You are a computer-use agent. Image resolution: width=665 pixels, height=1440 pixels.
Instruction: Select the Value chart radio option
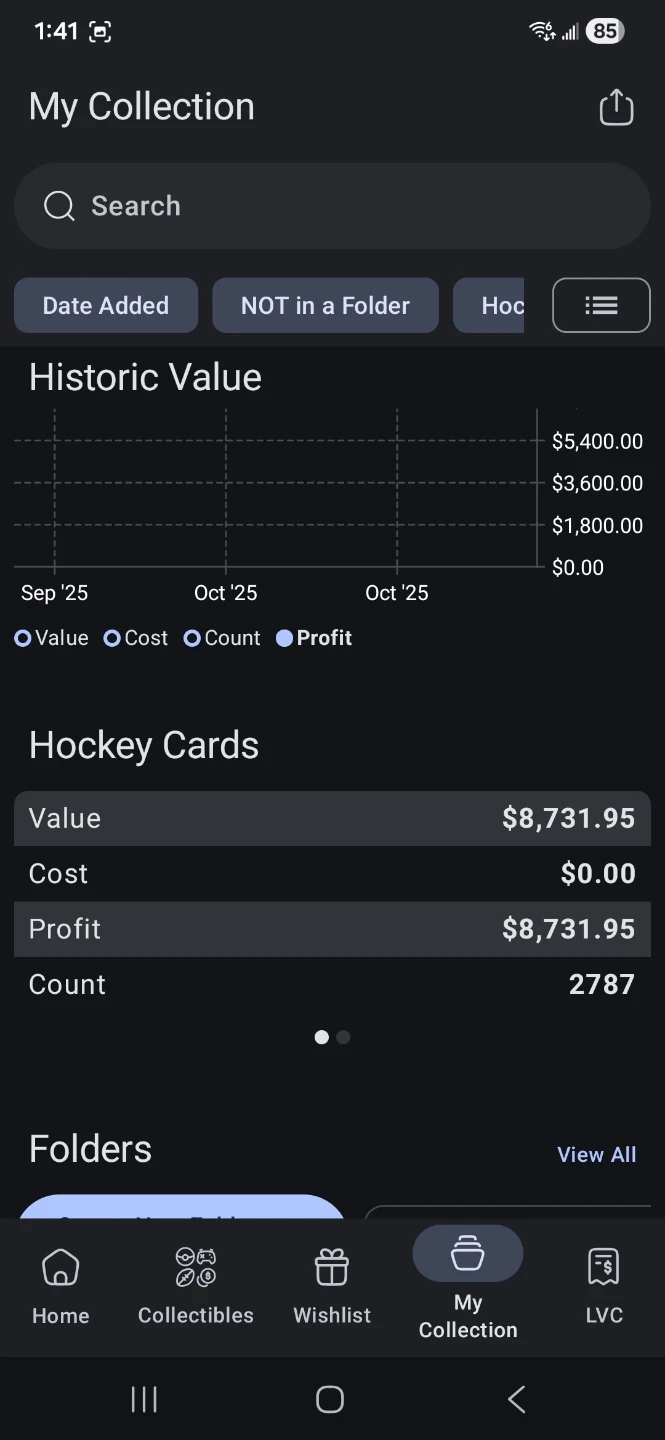coord(23,638)
